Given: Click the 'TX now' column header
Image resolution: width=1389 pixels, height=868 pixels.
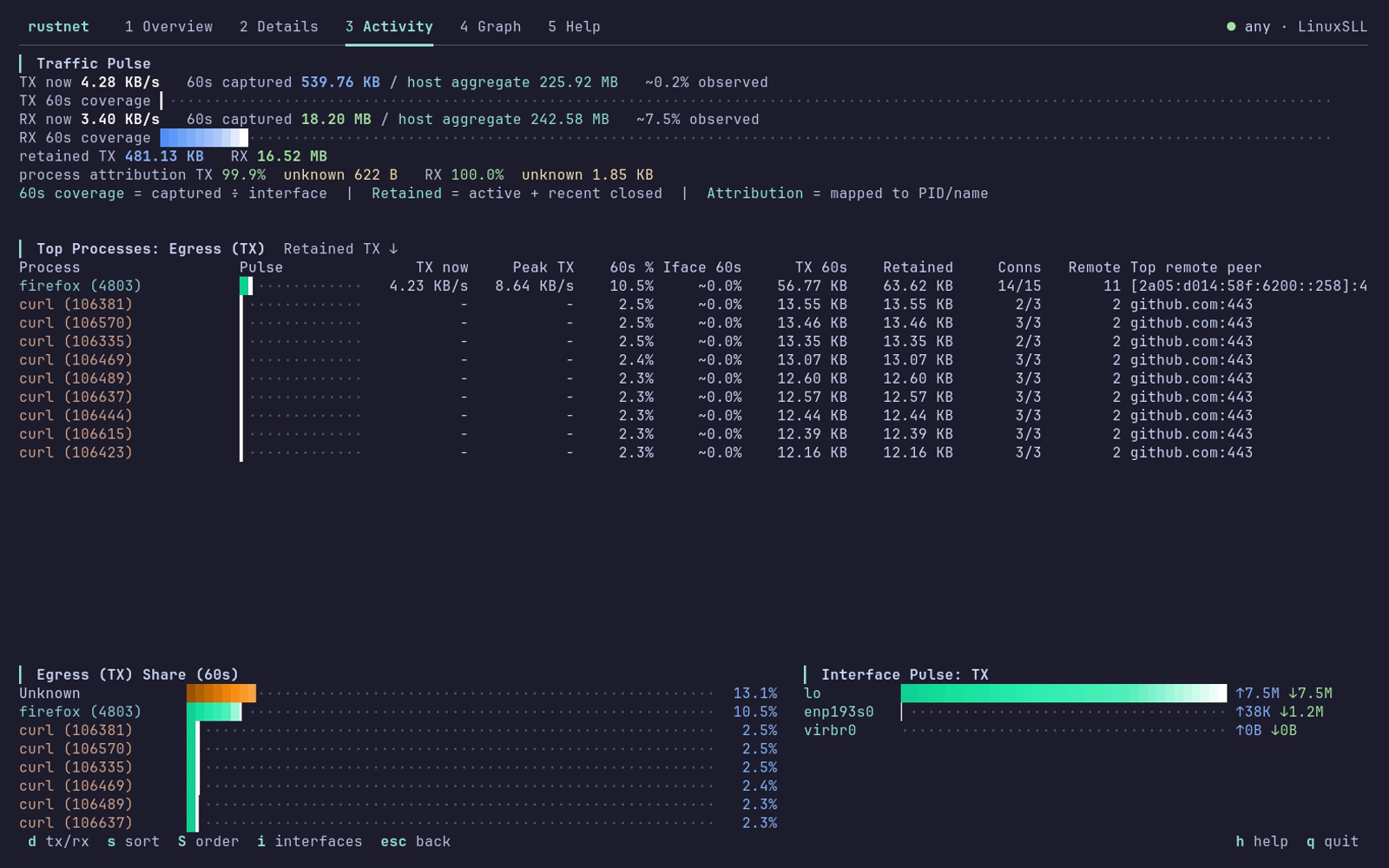Looking at the screenshot, I should [442, 267].
